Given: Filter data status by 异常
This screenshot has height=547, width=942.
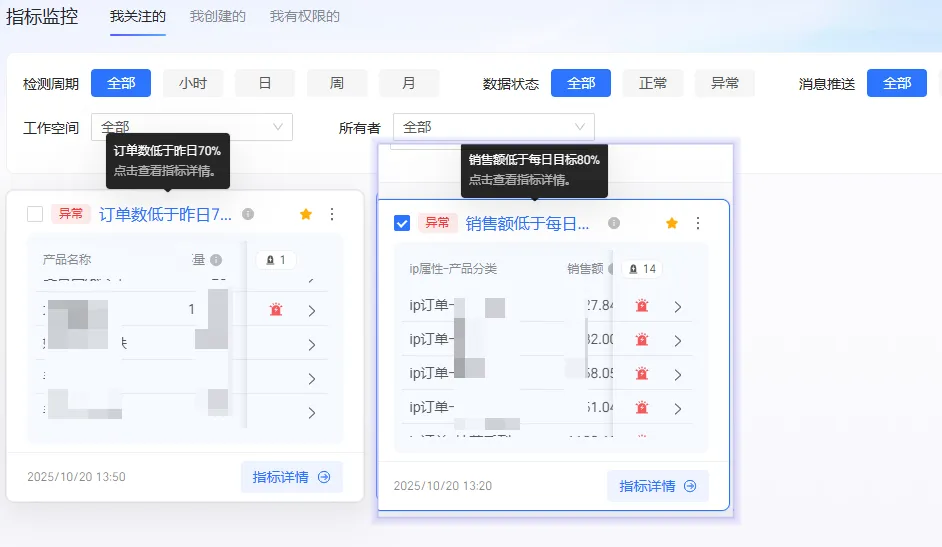Looking at the screenshot, I should 725,83.
